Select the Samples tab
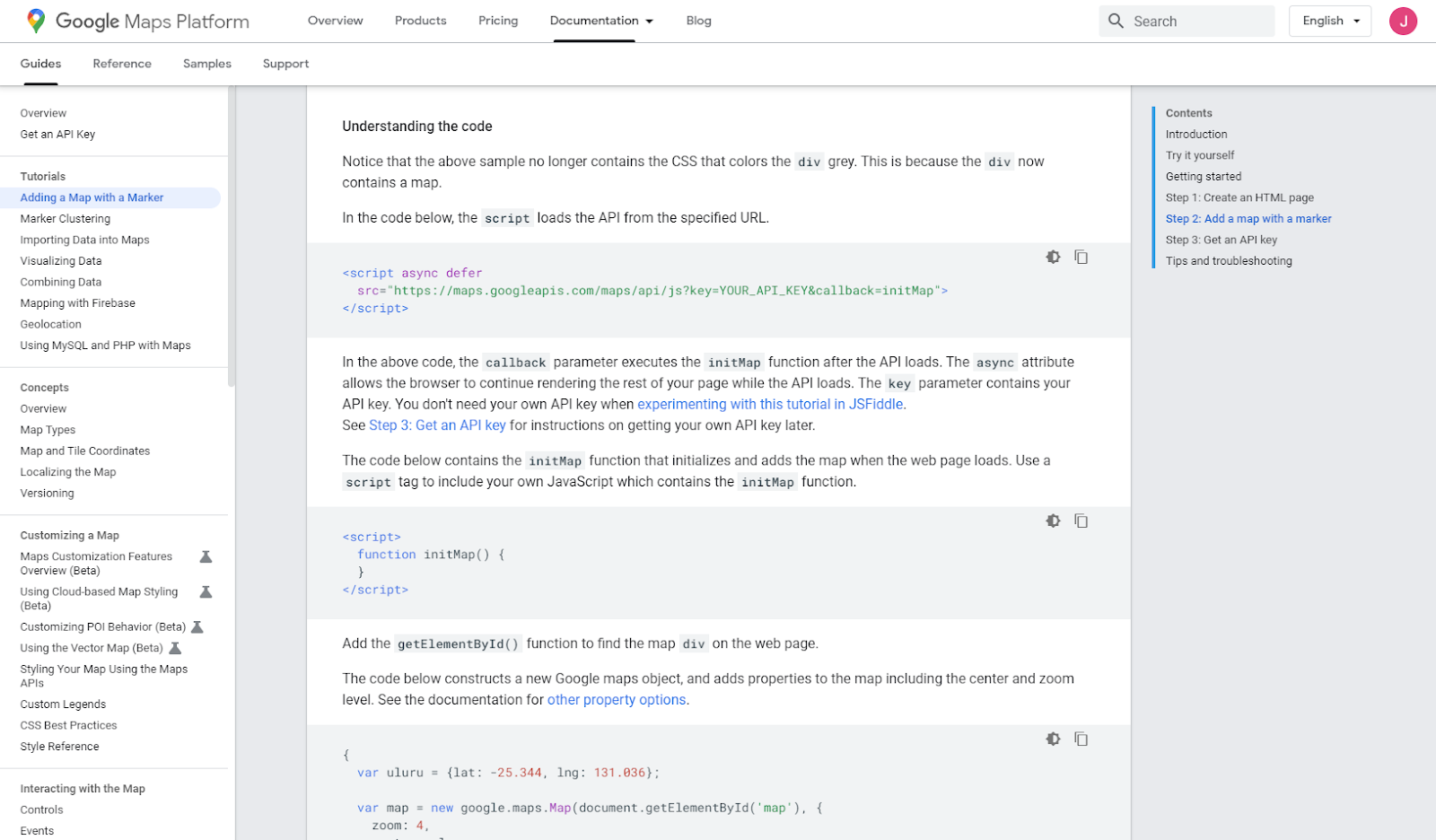Image resolution: width=1436 pixels, height=840 pixels. (x=206, y=63)
